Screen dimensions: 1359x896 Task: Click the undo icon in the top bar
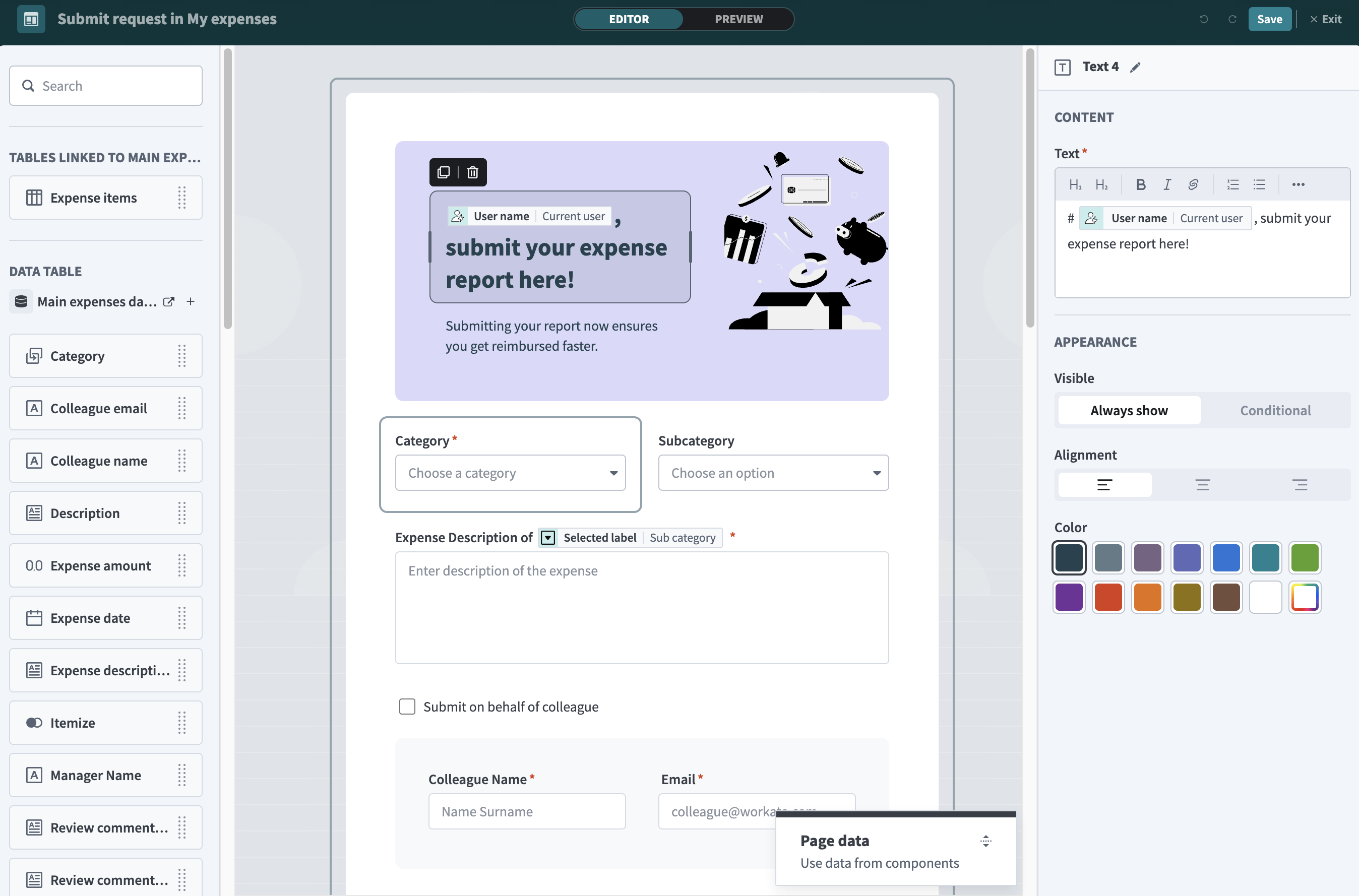click(x=1204, y=19)
